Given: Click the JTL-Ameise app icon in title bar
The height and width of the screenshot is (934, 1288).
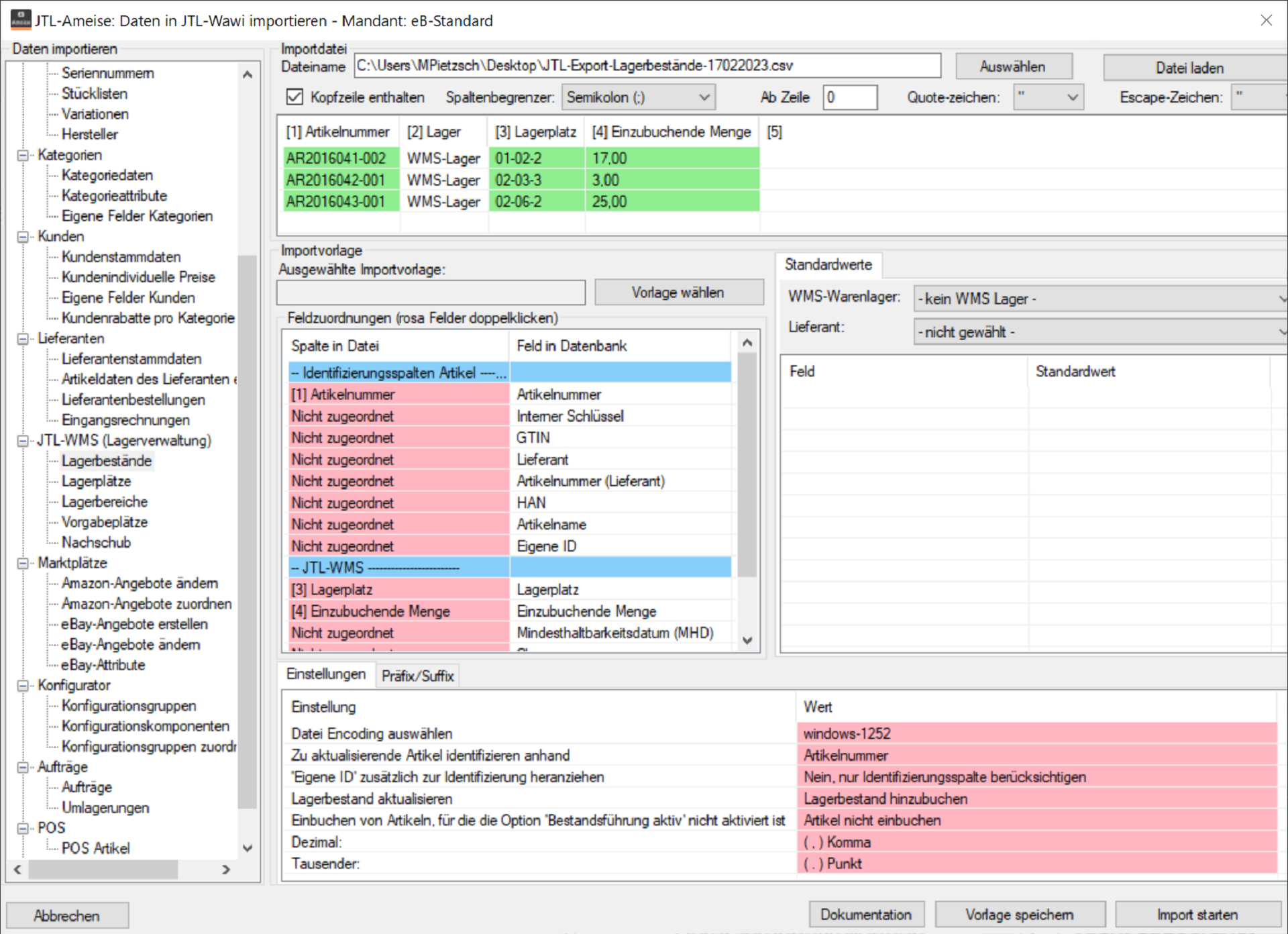Looking at the screenshot, I should coord(21,20).
